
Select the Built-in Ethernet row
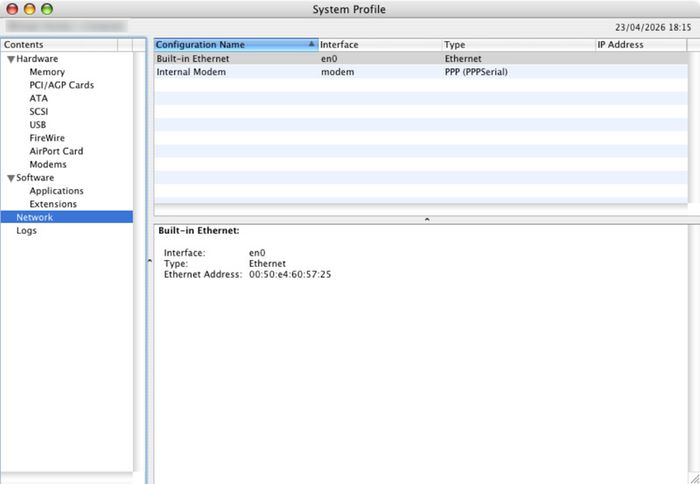pos(421,58)
